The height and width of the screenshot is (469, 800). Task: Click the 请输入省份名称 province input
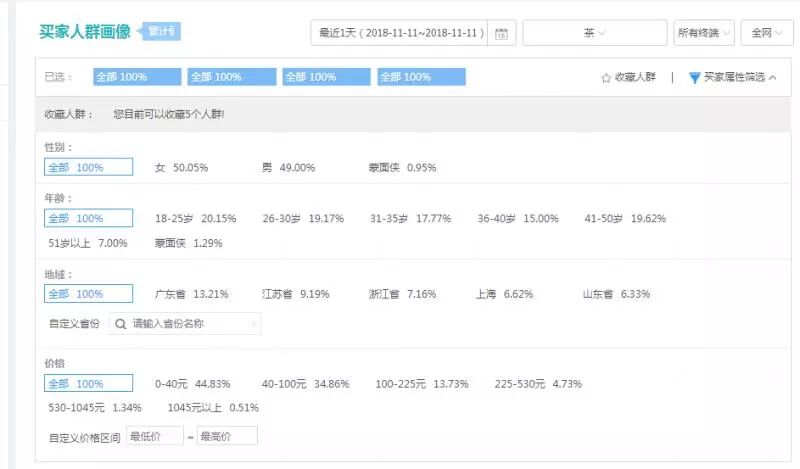[x=185, y=324]
